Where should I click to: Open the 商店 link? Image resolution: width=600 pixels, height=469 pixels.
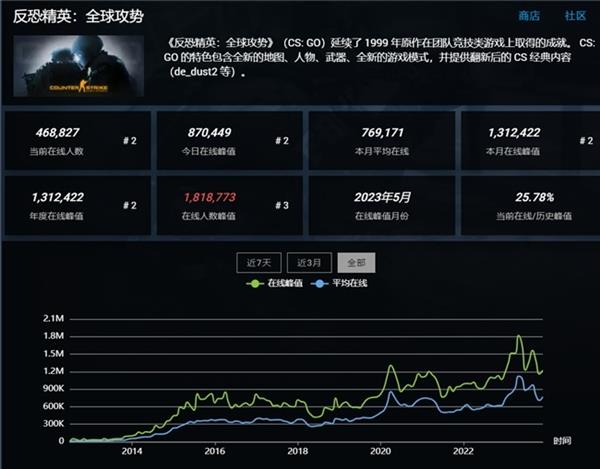529,16
